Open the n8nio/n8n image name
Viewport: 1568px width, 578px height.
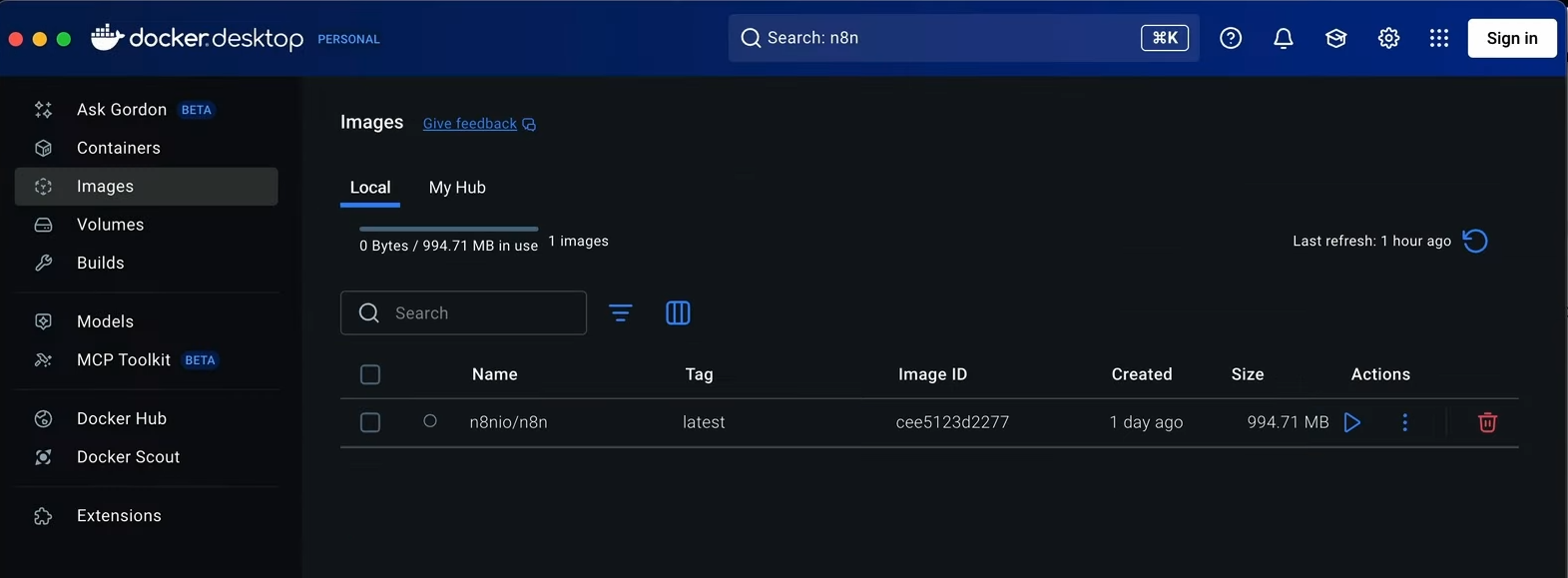pos(508,422)
